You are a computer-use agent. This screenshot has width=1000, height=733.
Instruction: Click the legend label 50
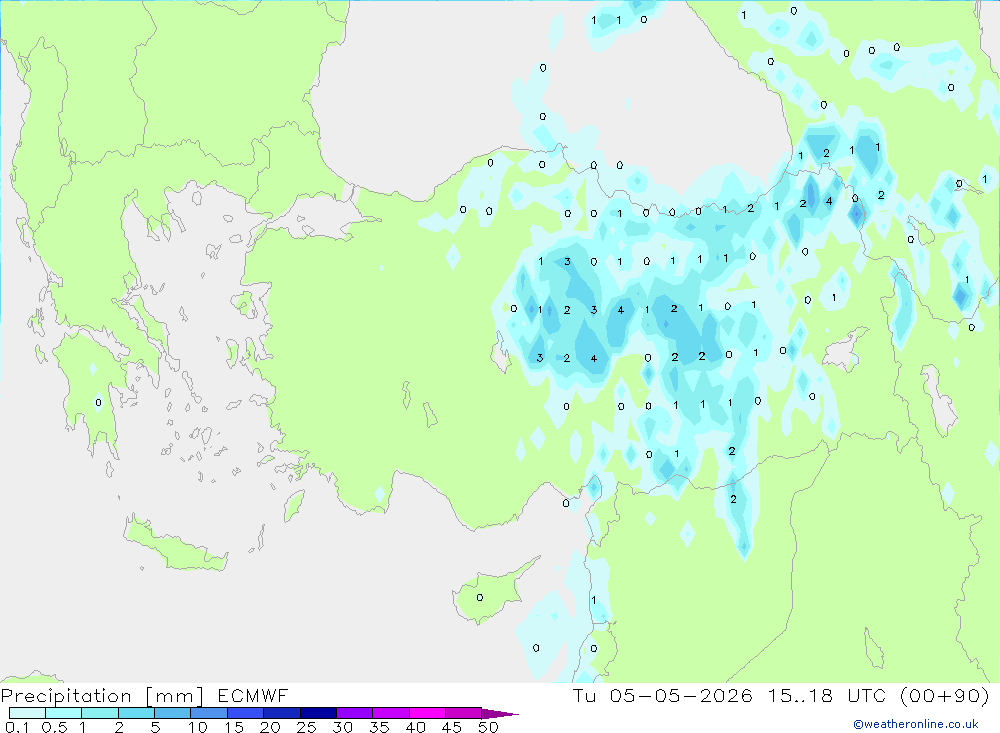(488, 727)
